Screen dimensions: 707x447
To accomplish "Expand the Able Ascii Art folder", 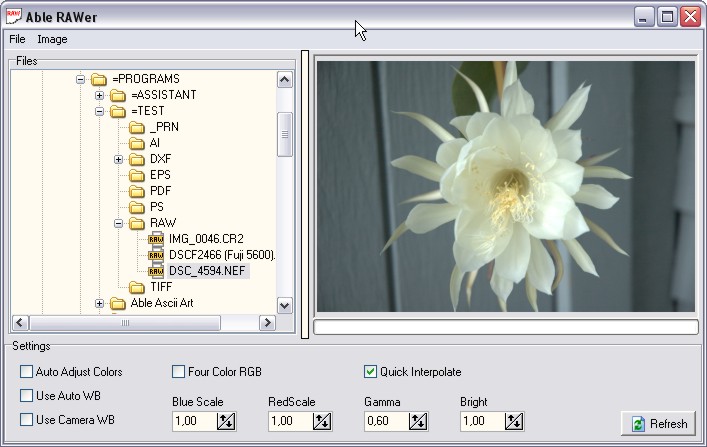I will (100, 303).
